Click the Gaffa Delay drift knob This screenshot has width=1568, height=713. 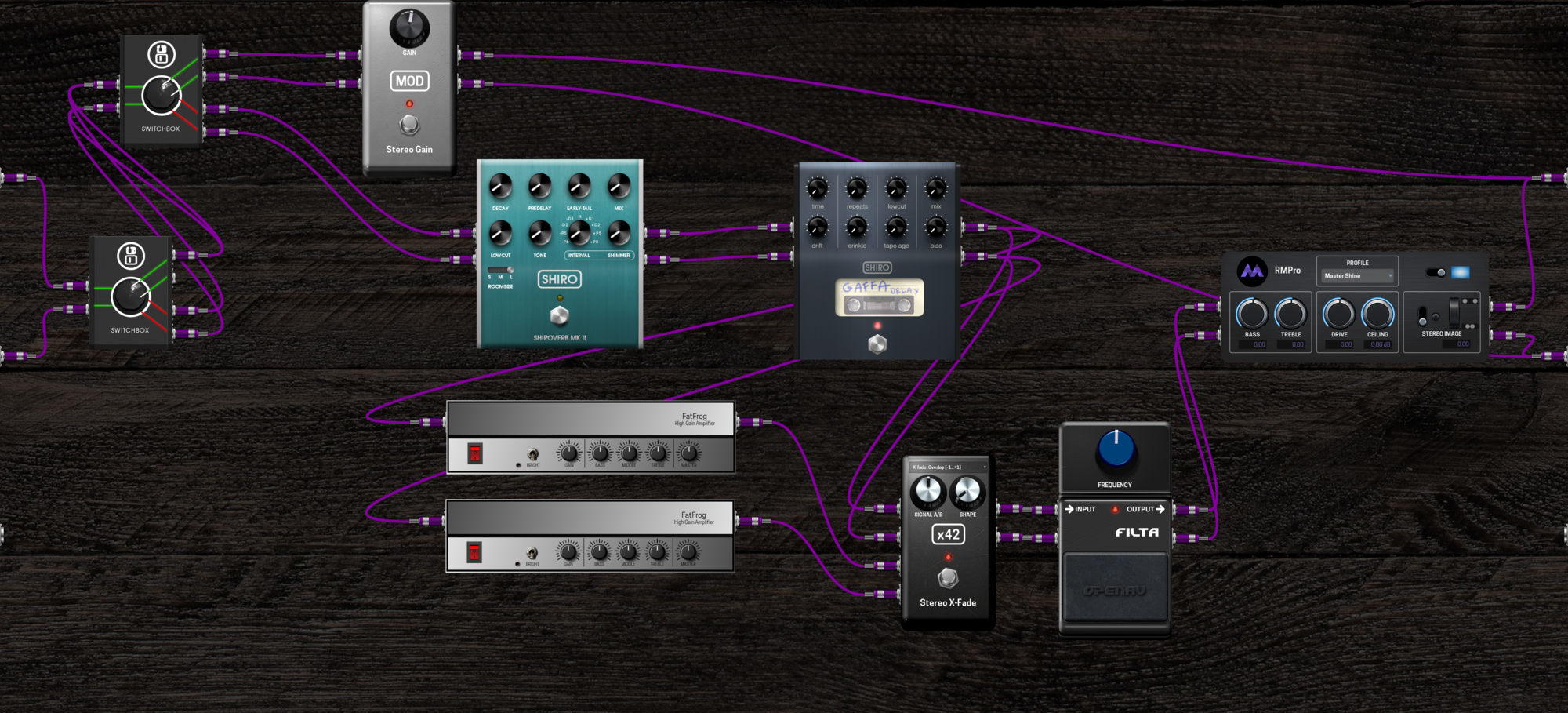817,227
